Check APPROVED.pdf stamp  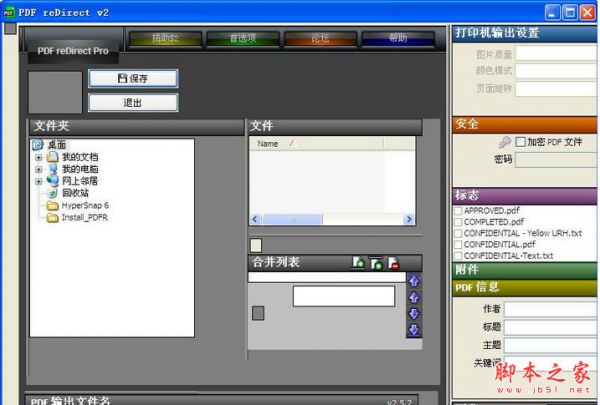tap(458, 211)
